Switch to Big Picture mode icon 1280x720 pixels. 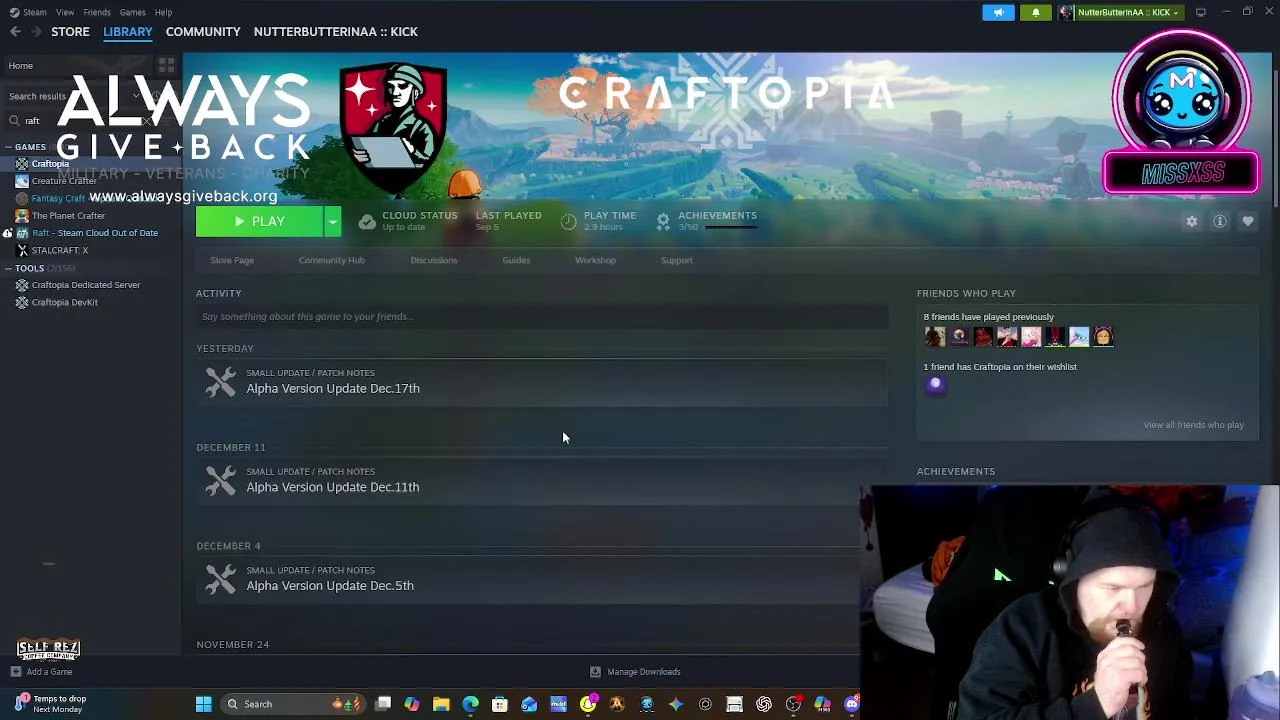click(x=1200, y=12)
